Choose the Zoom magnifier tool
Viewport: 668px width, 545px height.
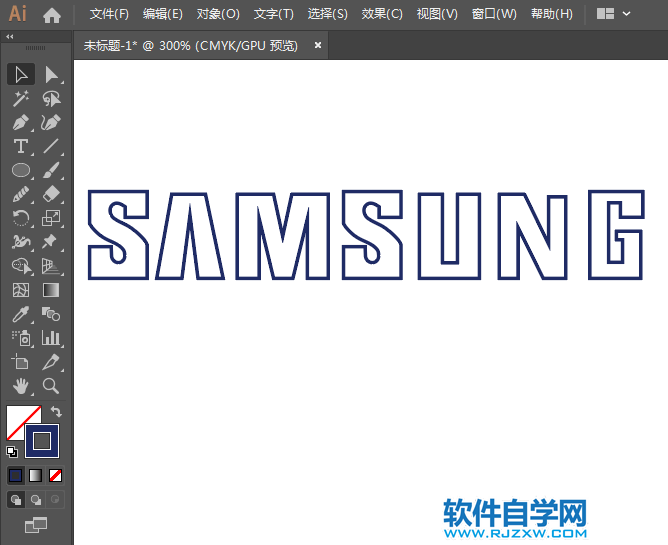[x=52, y=386]
